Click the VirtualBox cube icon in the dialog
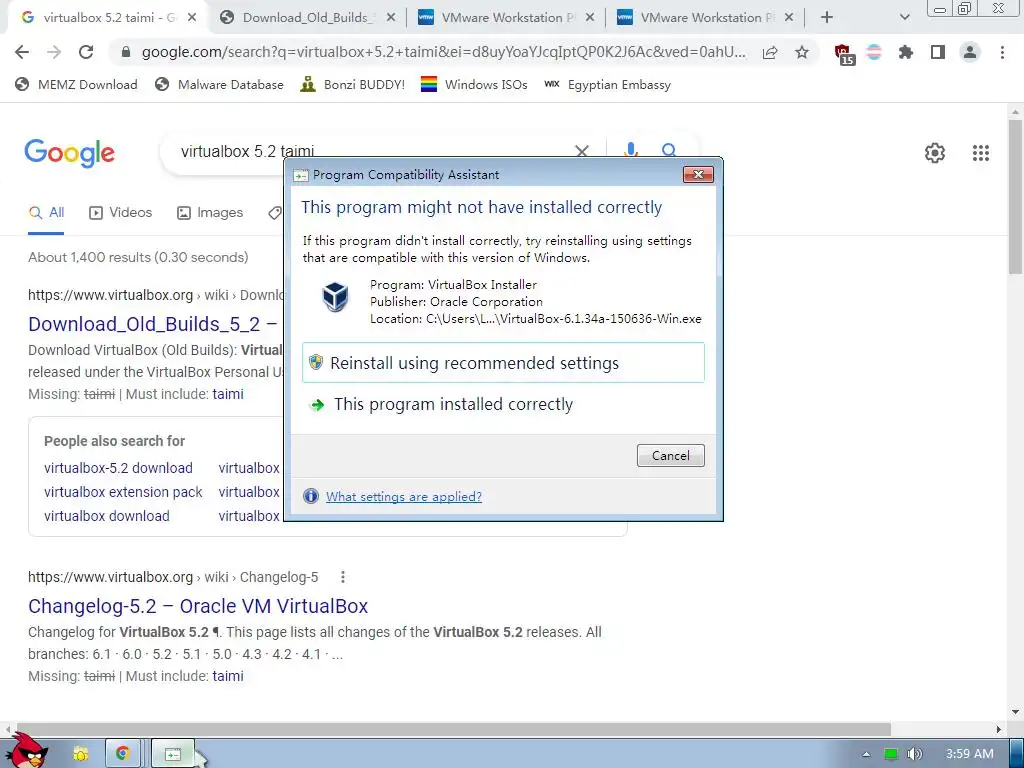The image size is (1024, 768). click(x=336, y=297)
